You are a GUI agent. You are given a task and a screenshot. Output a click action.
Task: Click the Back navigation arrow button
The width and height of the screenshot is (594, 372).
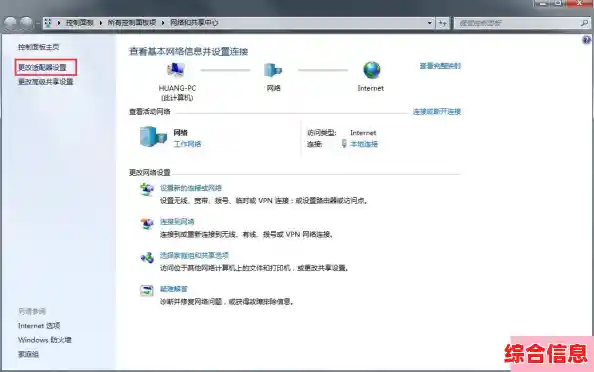click(x=10, y=23)
